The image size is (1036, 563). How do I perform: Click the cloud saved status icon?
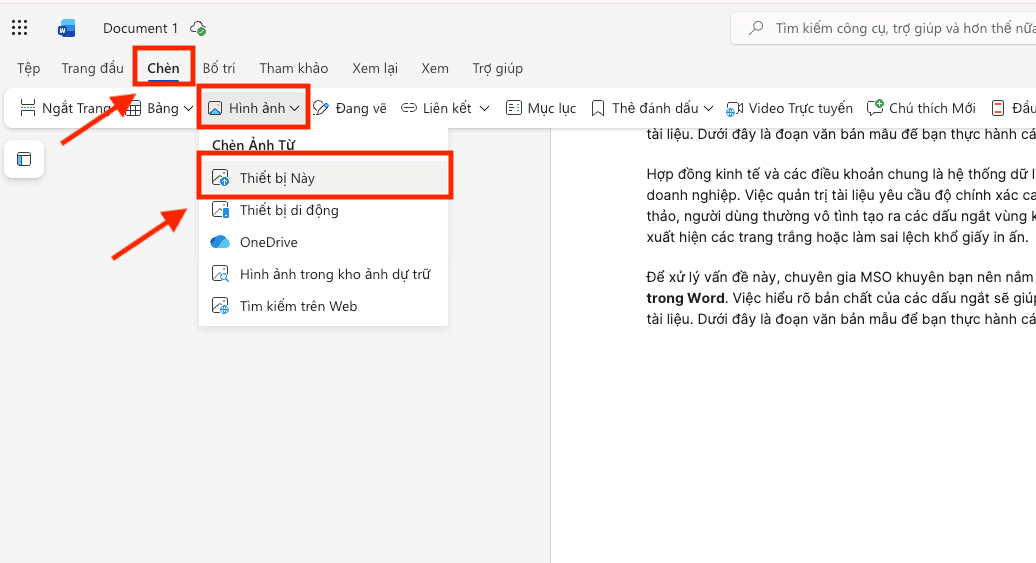[198, 28]
